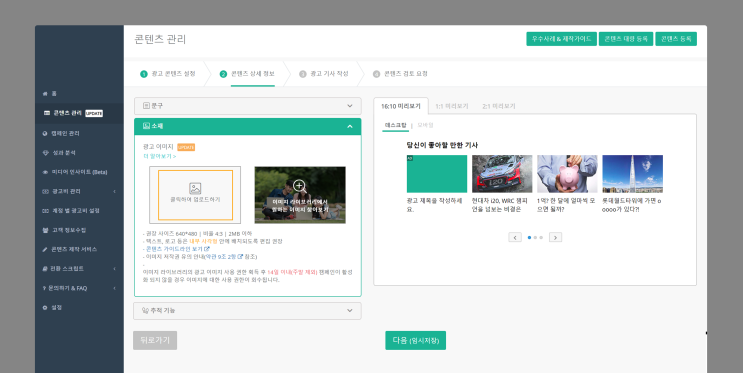Click the 광고비 관리 money icon
This screenshot has width=743, height=373.
(x=45, y=191)
